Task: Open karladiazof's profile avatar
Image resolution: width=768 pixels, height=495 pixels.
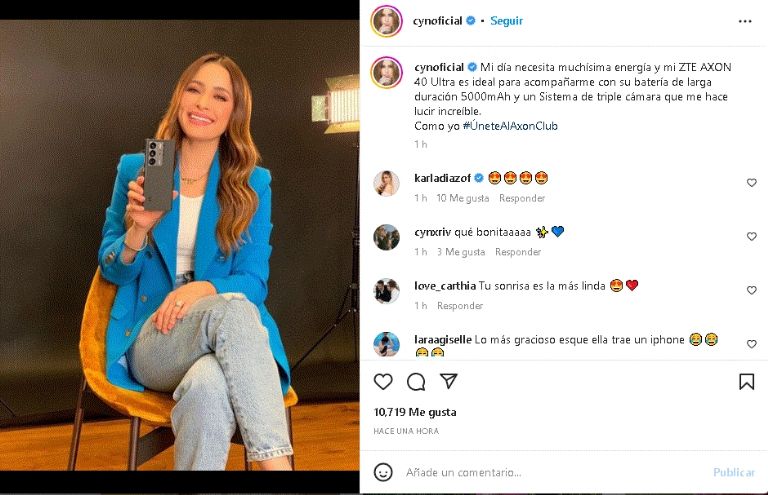Action: 386,183
